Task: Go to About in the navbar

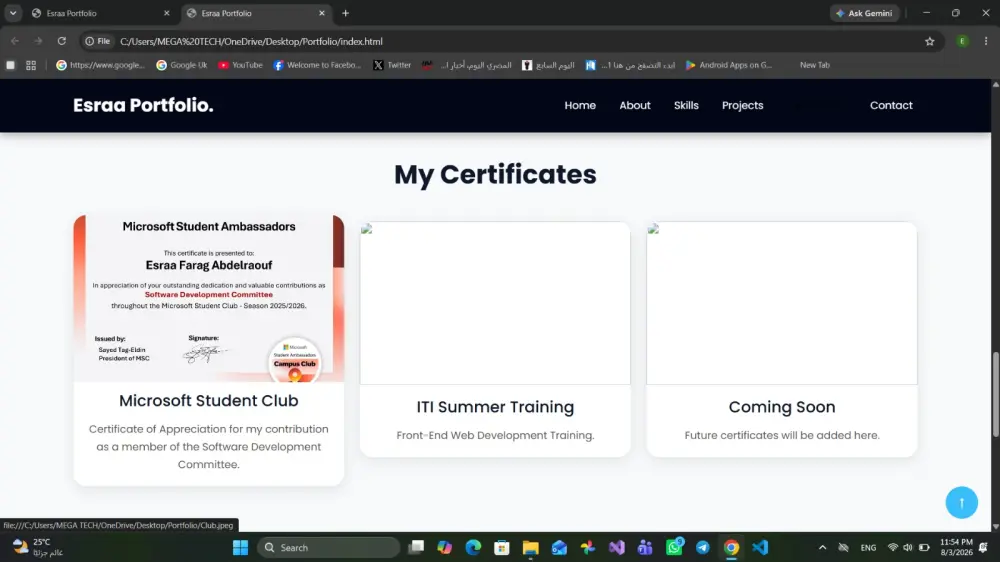Action: (635, 105)
